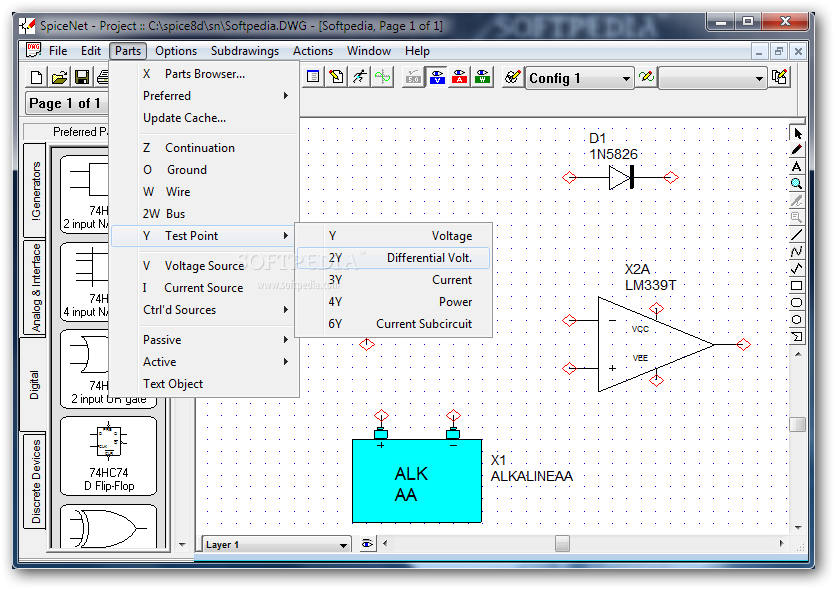The width and height of the screenshot is (835, 589).
Task: Select the 74HC74 D Flip-Flop part thumbnail
Action: [109, 456]
